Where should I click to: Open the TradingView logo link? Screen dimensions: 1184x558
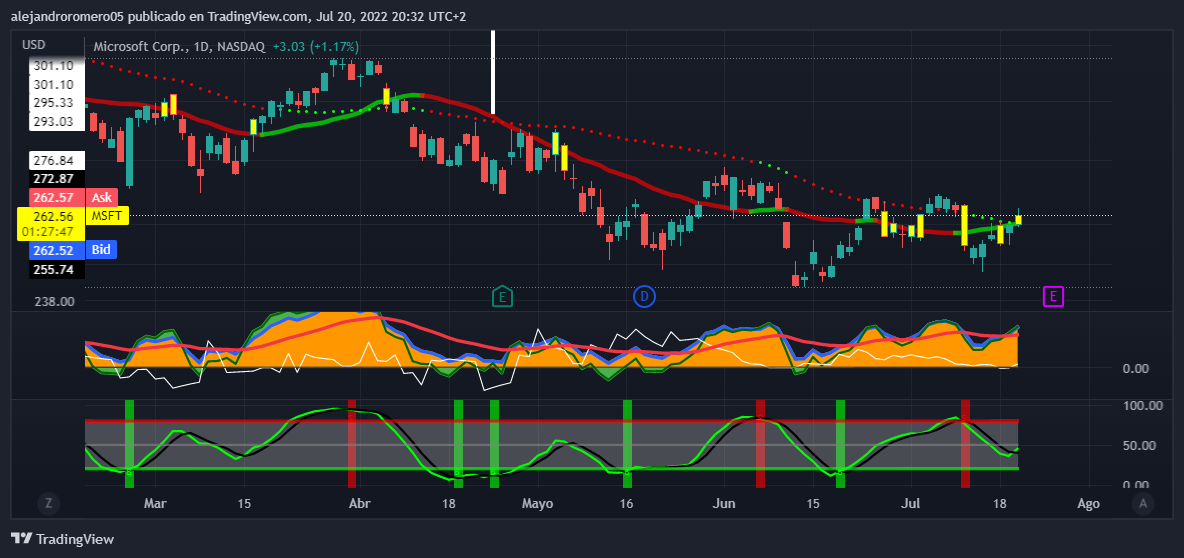pos(62,539)
